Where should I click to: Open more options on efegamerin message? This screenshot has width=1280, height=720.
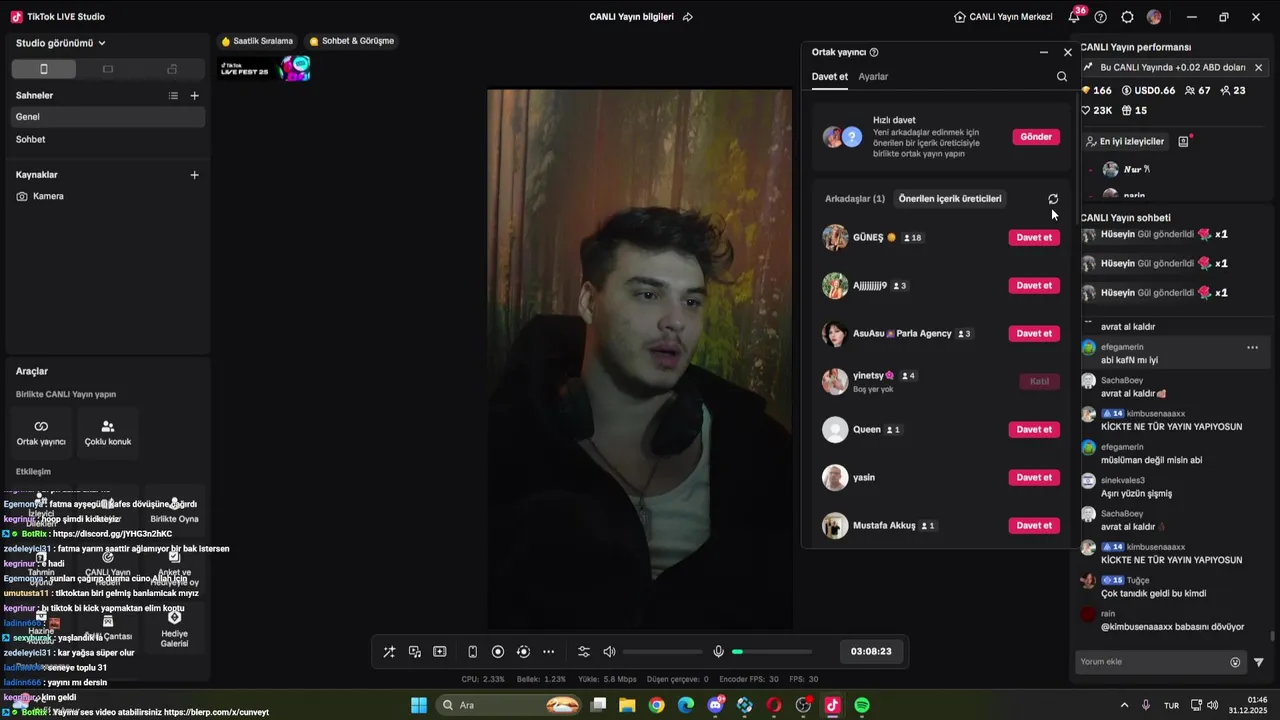pyautogui.click(x=1252, y=348)
